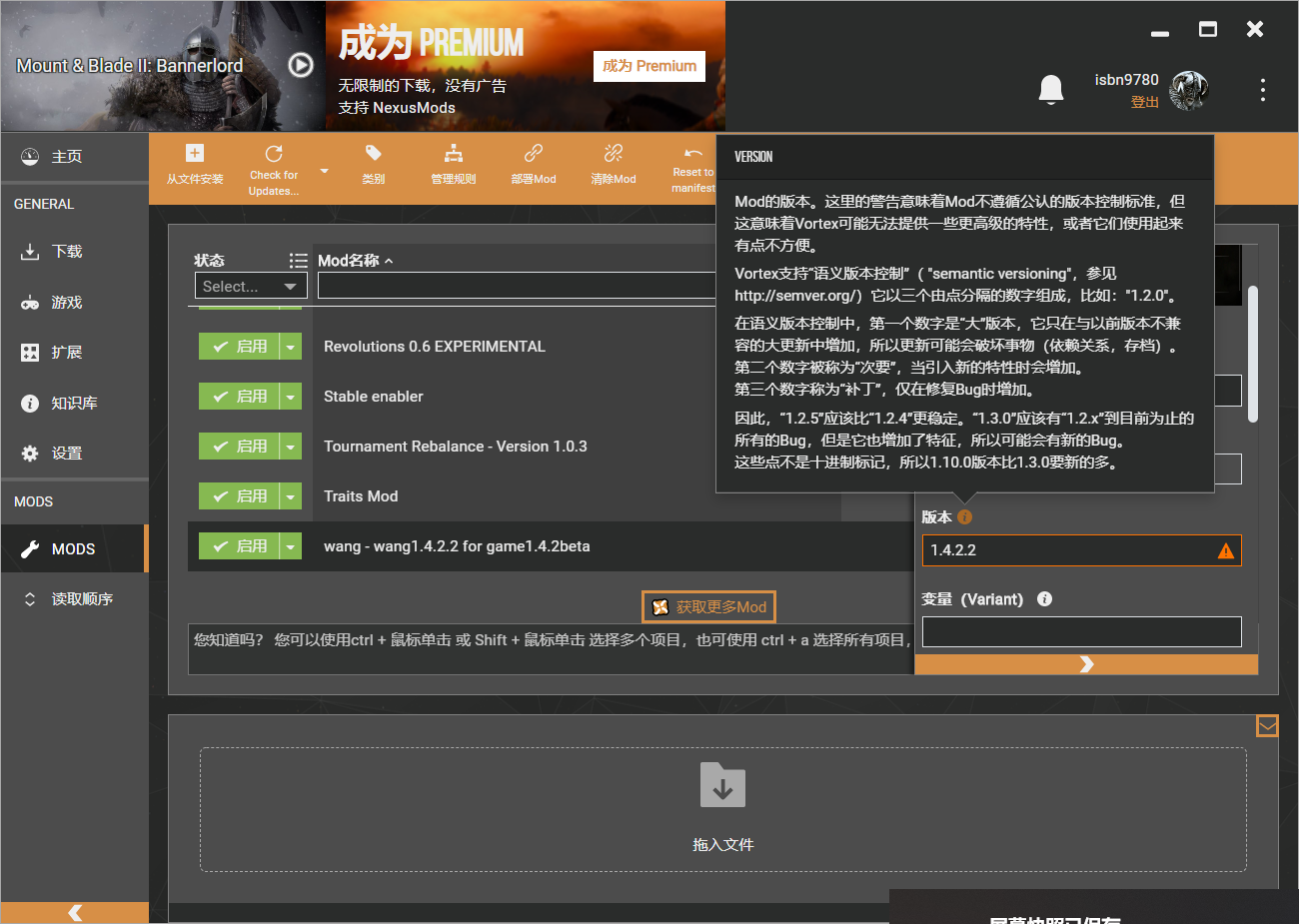Collapse the dropzone panel corner toggle
This screenshot has height=924, width=1299.
coord(1267,726)
